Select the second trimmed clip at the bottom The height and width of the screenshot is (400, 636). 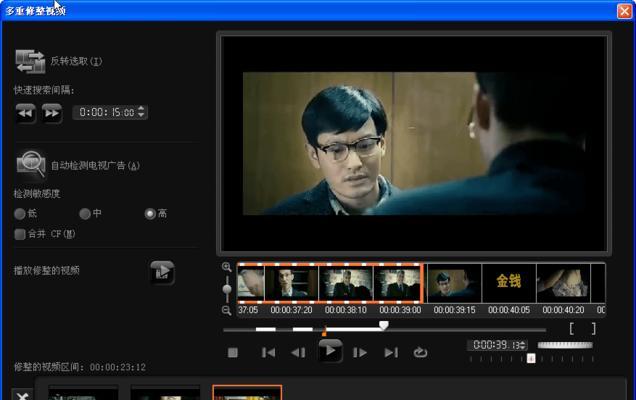pos(165,393)
